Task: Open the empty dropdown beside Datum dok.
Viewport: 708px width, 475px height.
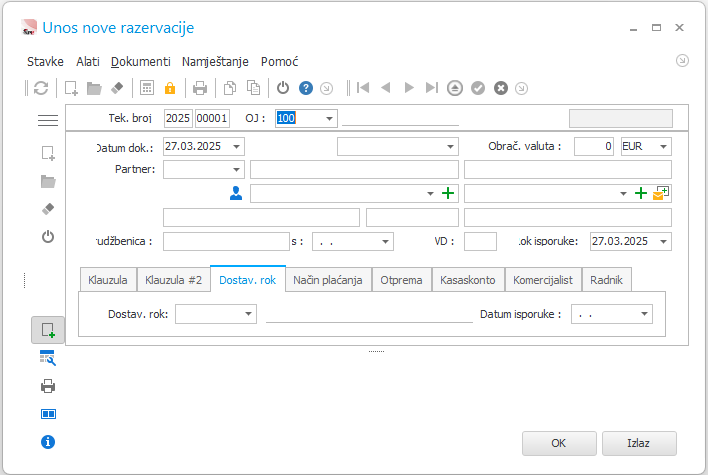Action: pyautogui.click(x=450, y=147)
